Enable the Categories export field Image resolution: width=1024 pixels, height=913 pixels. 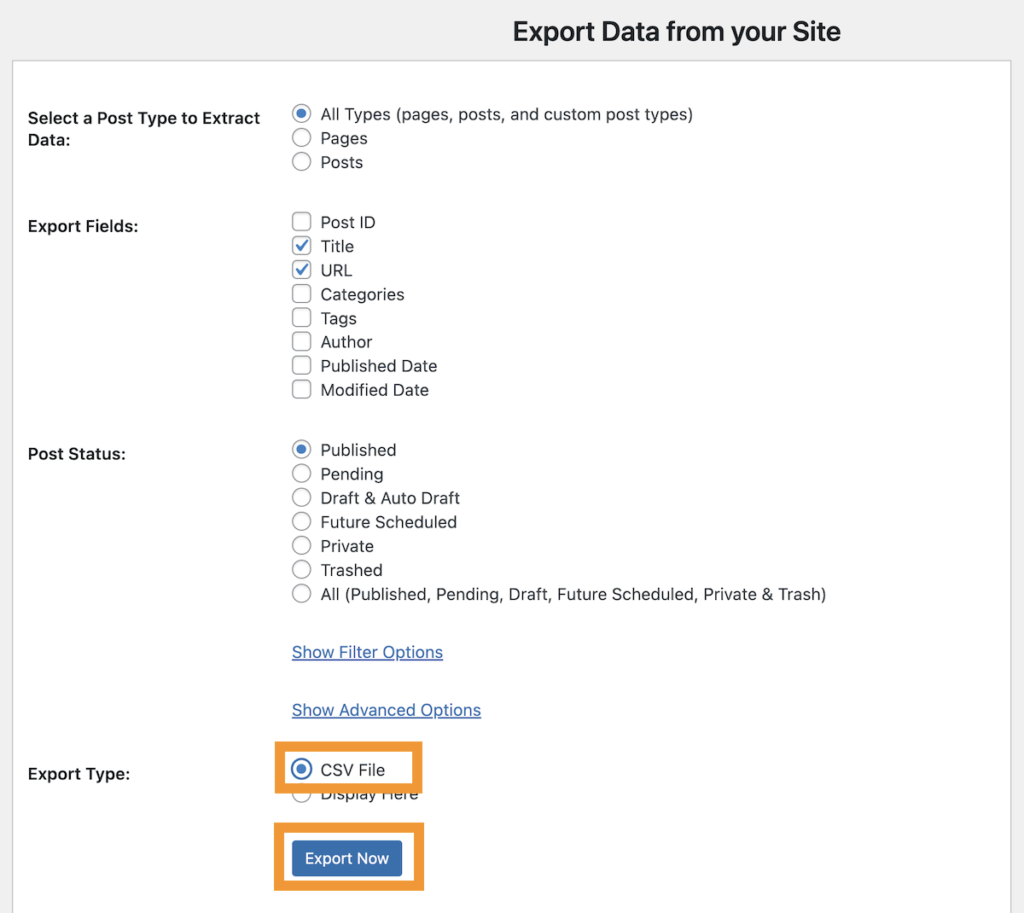(301, 293)
